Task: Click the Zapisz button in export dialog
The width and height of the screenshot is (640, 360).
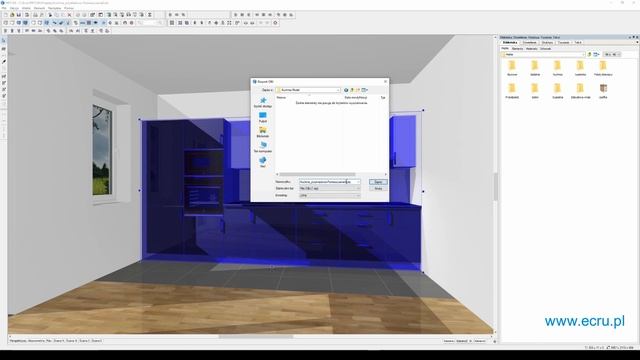Action: point(378,182)
